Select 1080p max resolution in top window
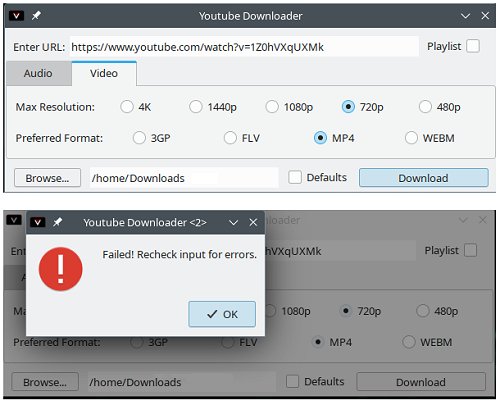The height and width of the screenshot is (405, 500). tap(272, 107)
